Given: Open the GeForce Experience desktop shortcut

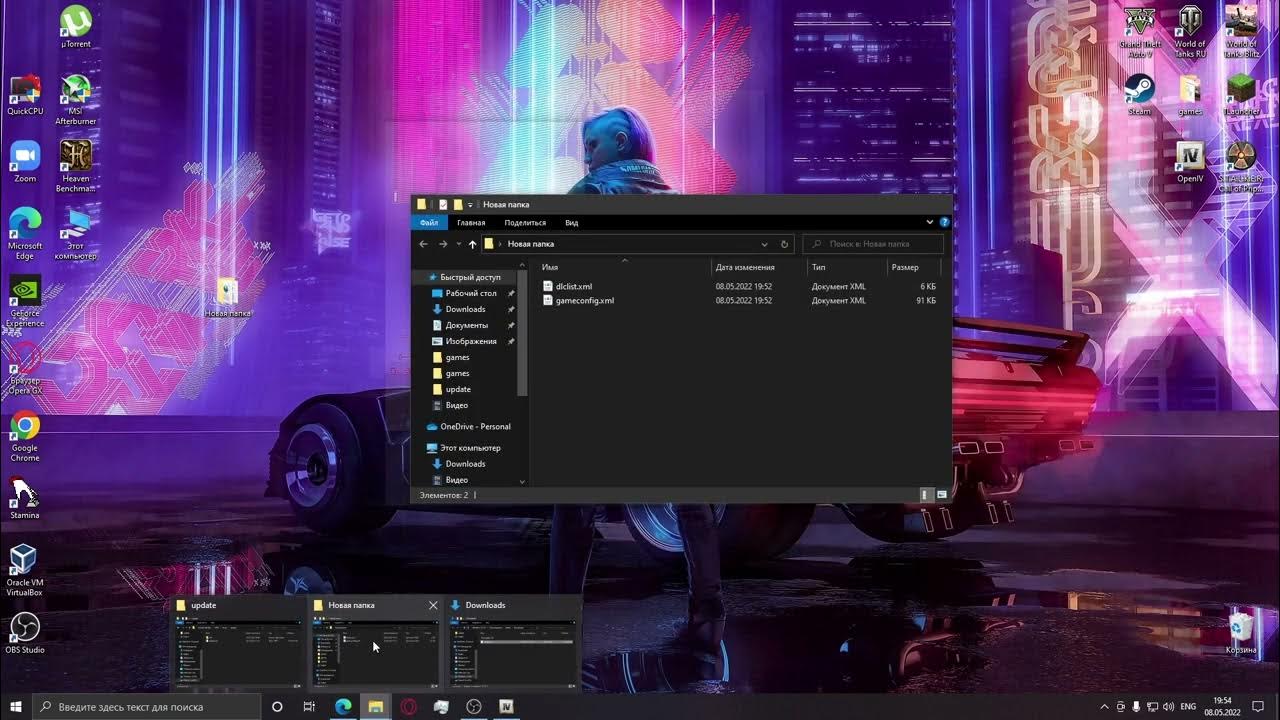Looking at the screenshot, I should pyautogui.click(x=25, y=300).
